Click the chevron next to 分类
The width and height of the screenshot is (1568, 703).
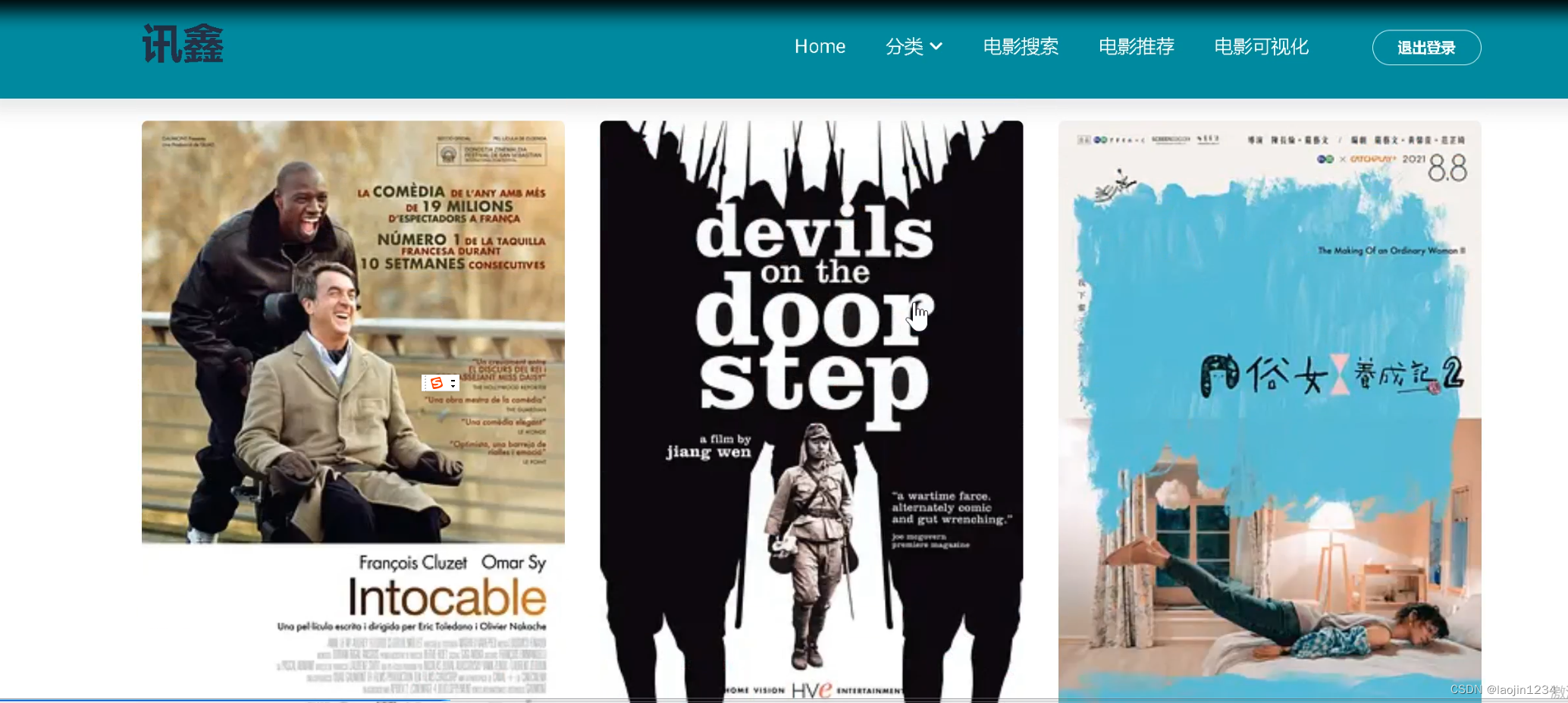936,46
